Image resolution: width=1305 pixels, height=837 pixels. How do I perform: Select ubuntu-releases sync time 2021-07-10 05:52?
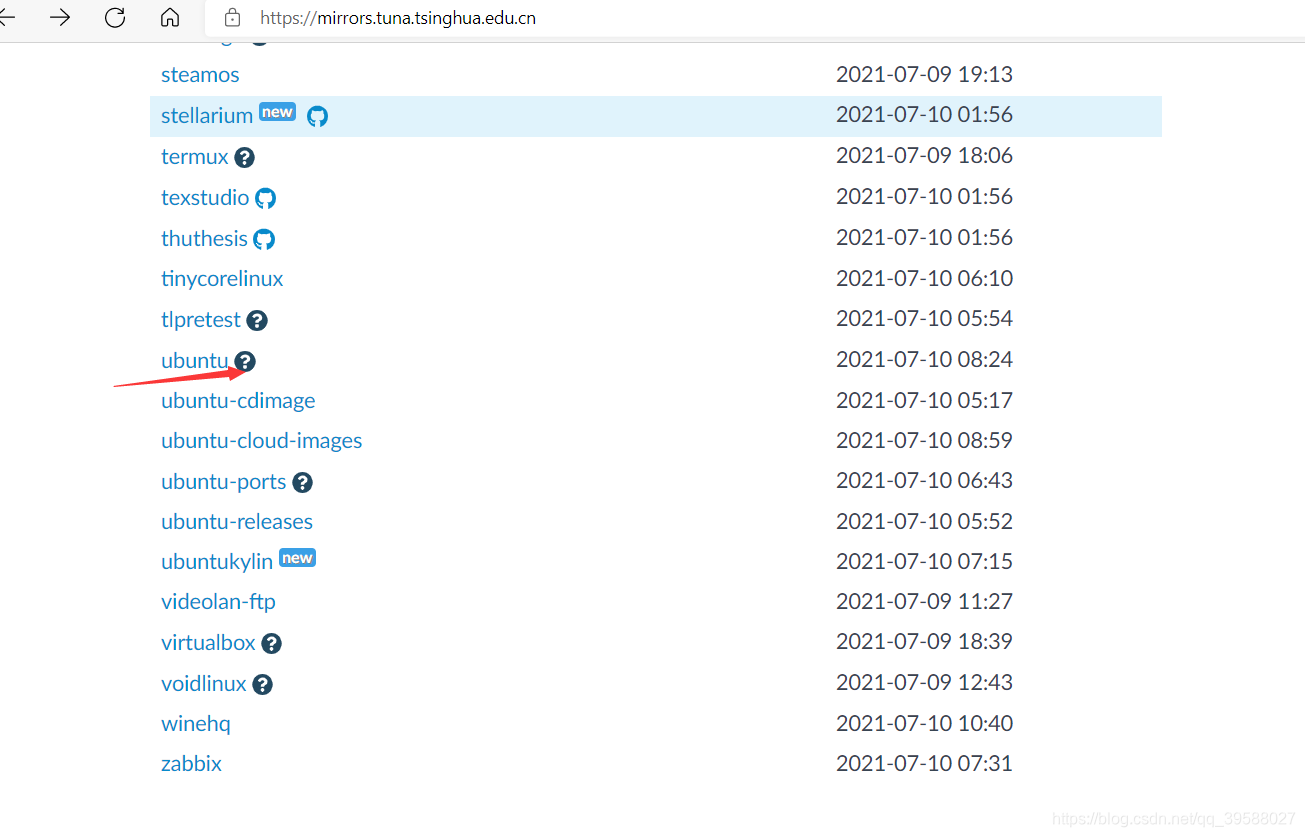924,521
